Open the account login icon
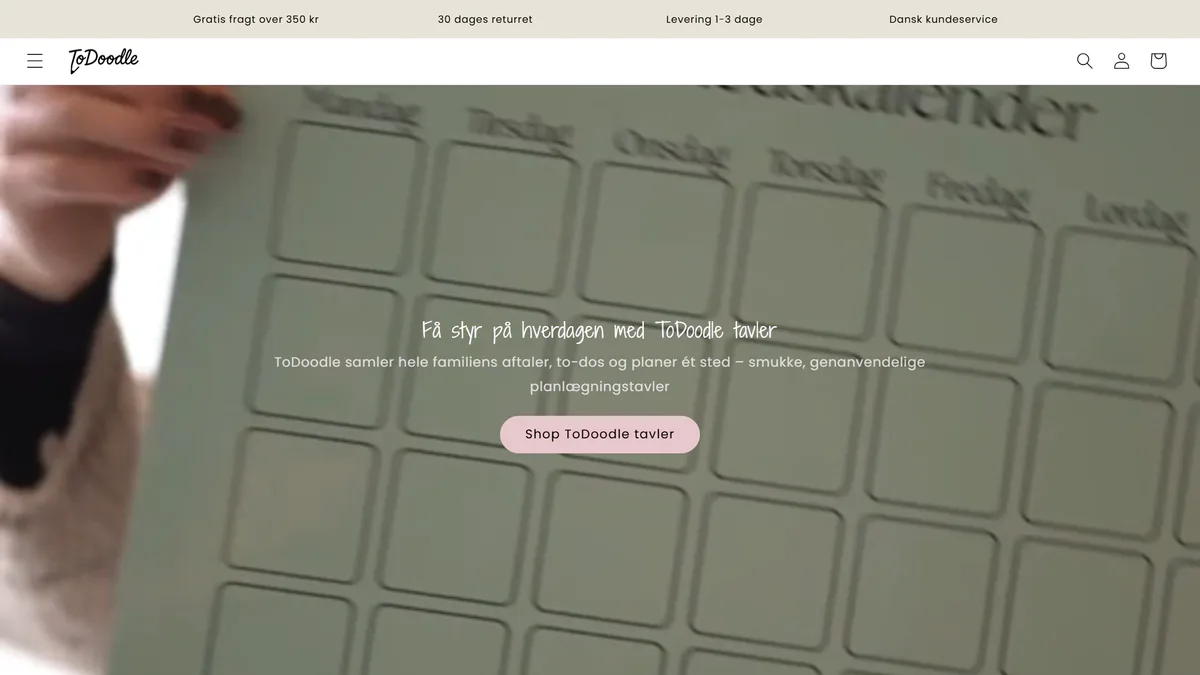 [1122, 61]
